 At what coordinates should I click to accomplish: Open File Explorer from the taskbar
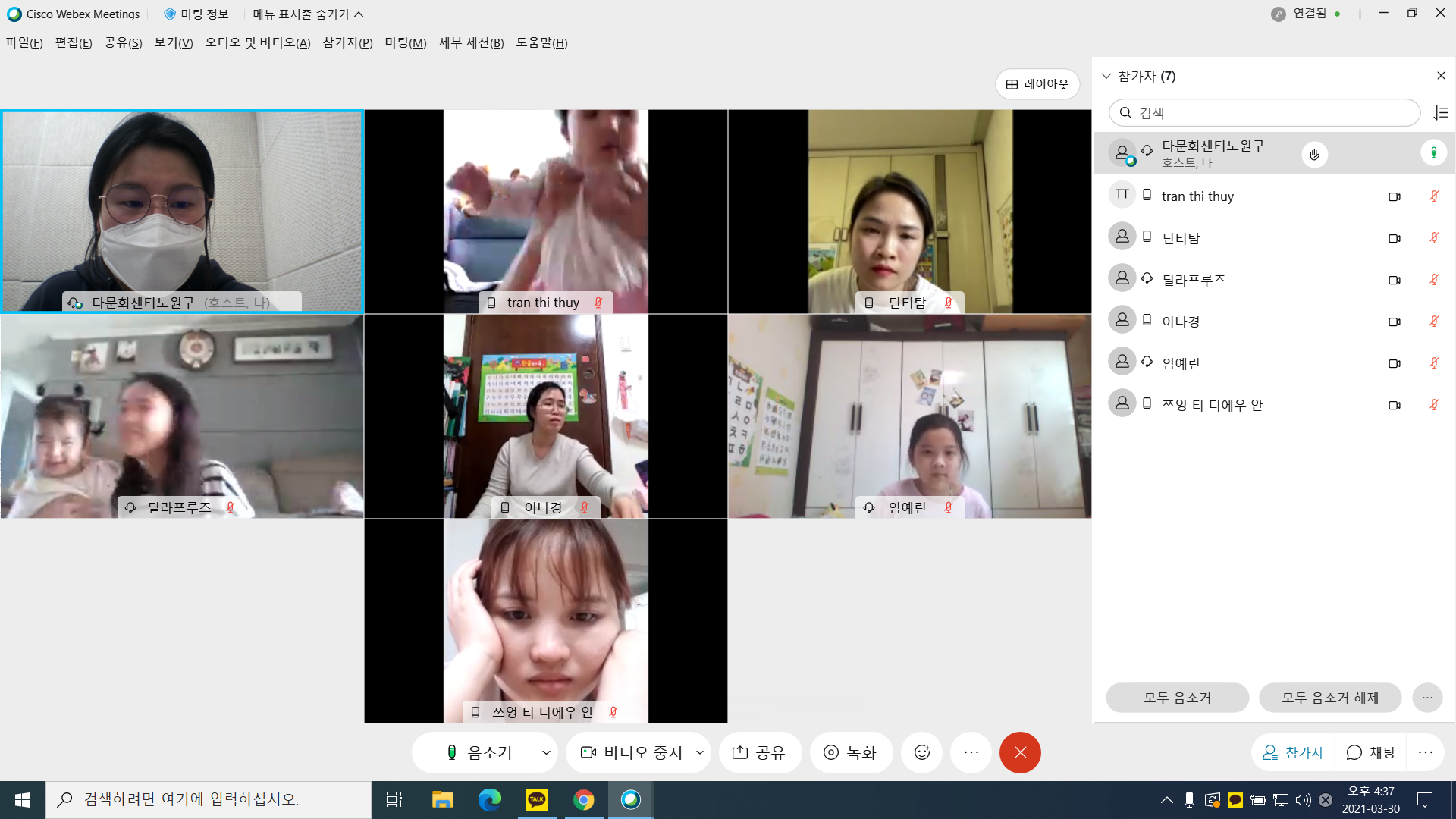click(442, 799)
